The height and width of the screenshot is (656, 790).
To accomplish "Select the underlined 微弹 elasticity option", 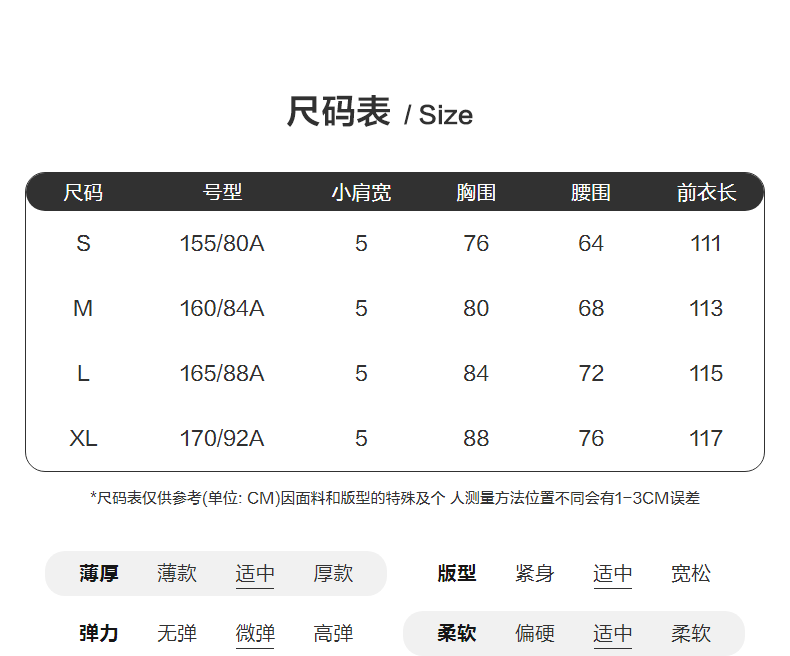I will coord(255,634).
